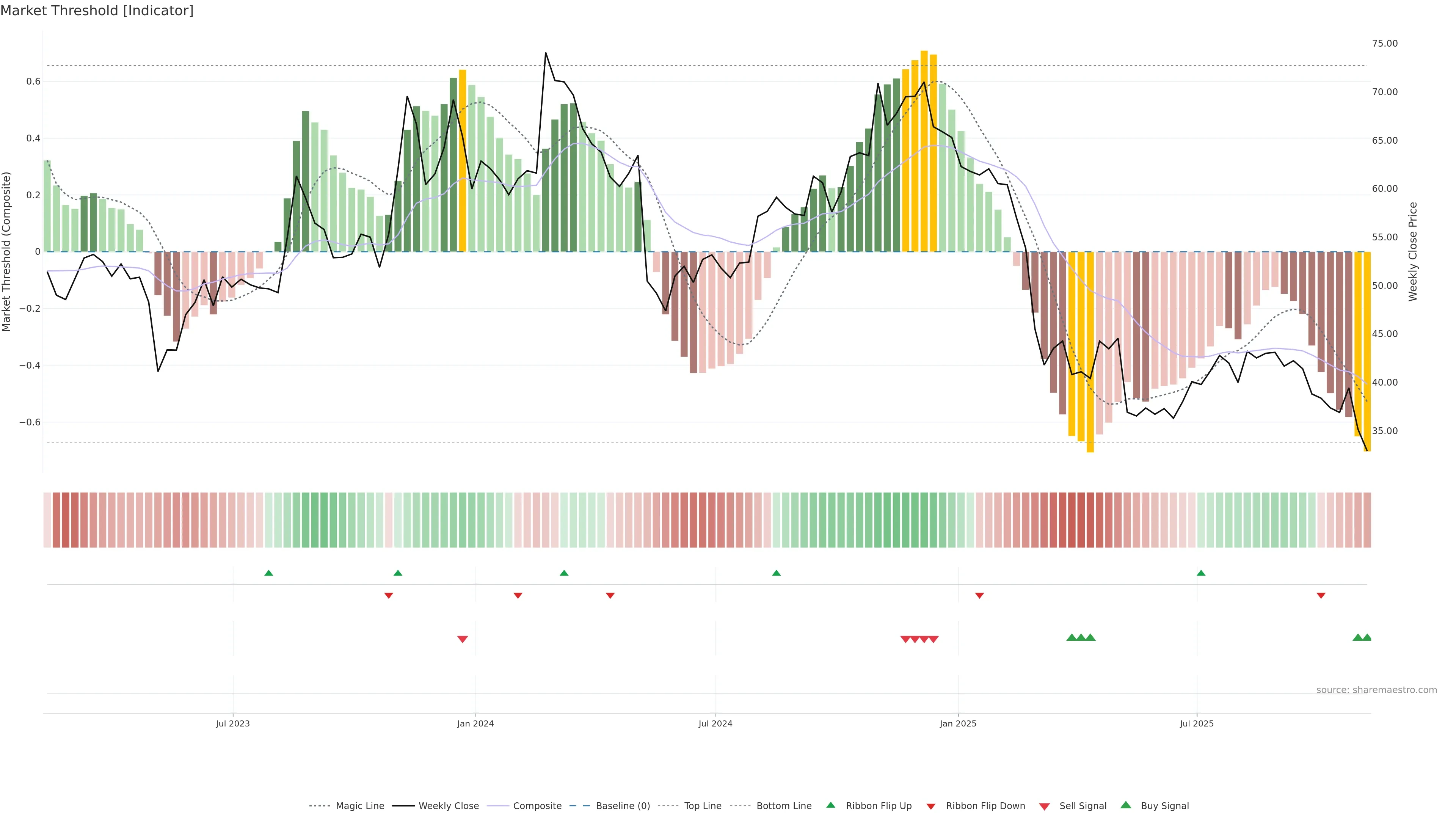Click the Jul 2024 x-axis label
The width and height of the screenshot is (1456, 819).
pos(715,723)
